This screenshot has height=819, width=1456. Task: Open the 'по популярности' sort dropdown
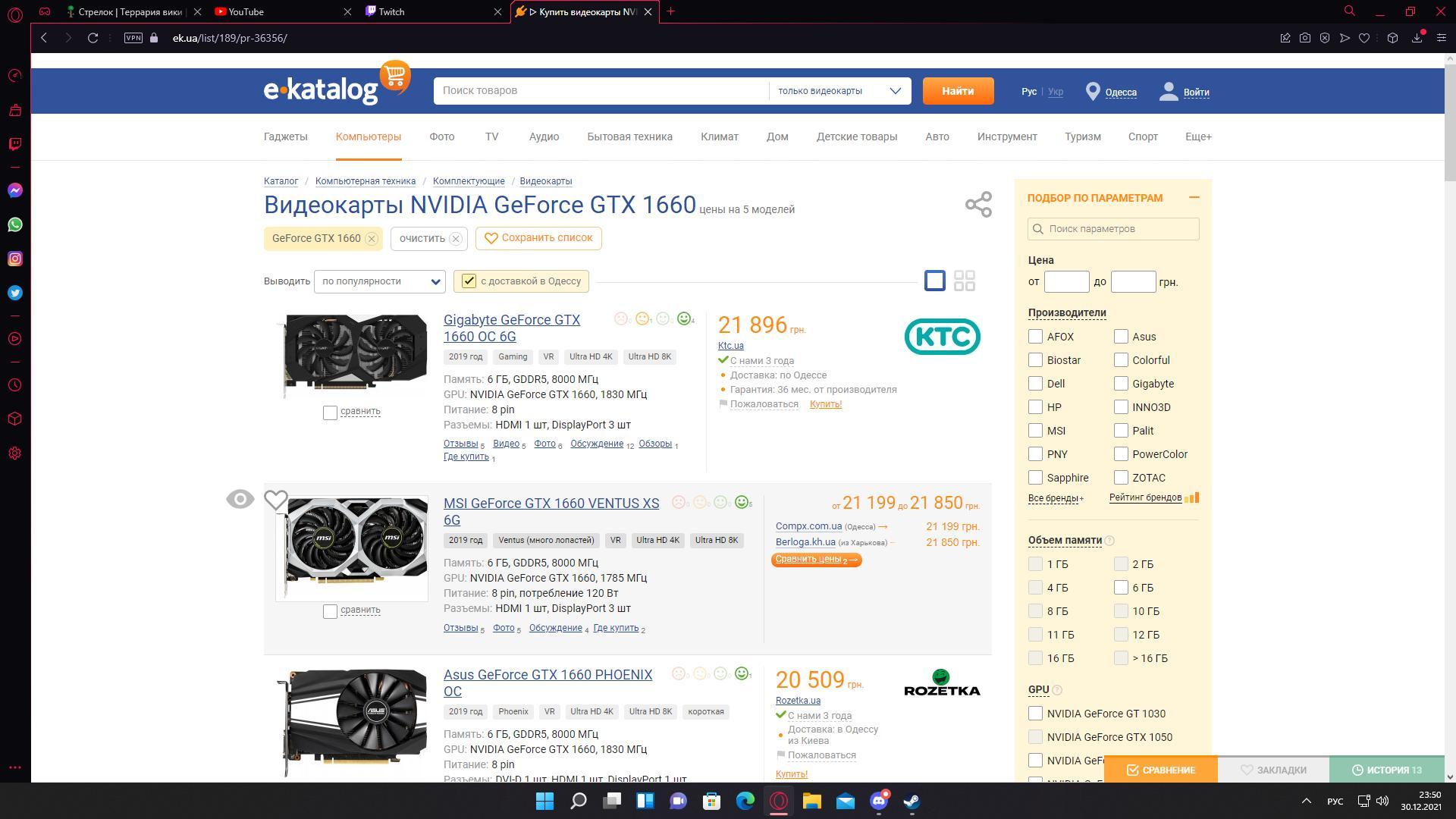380,281
